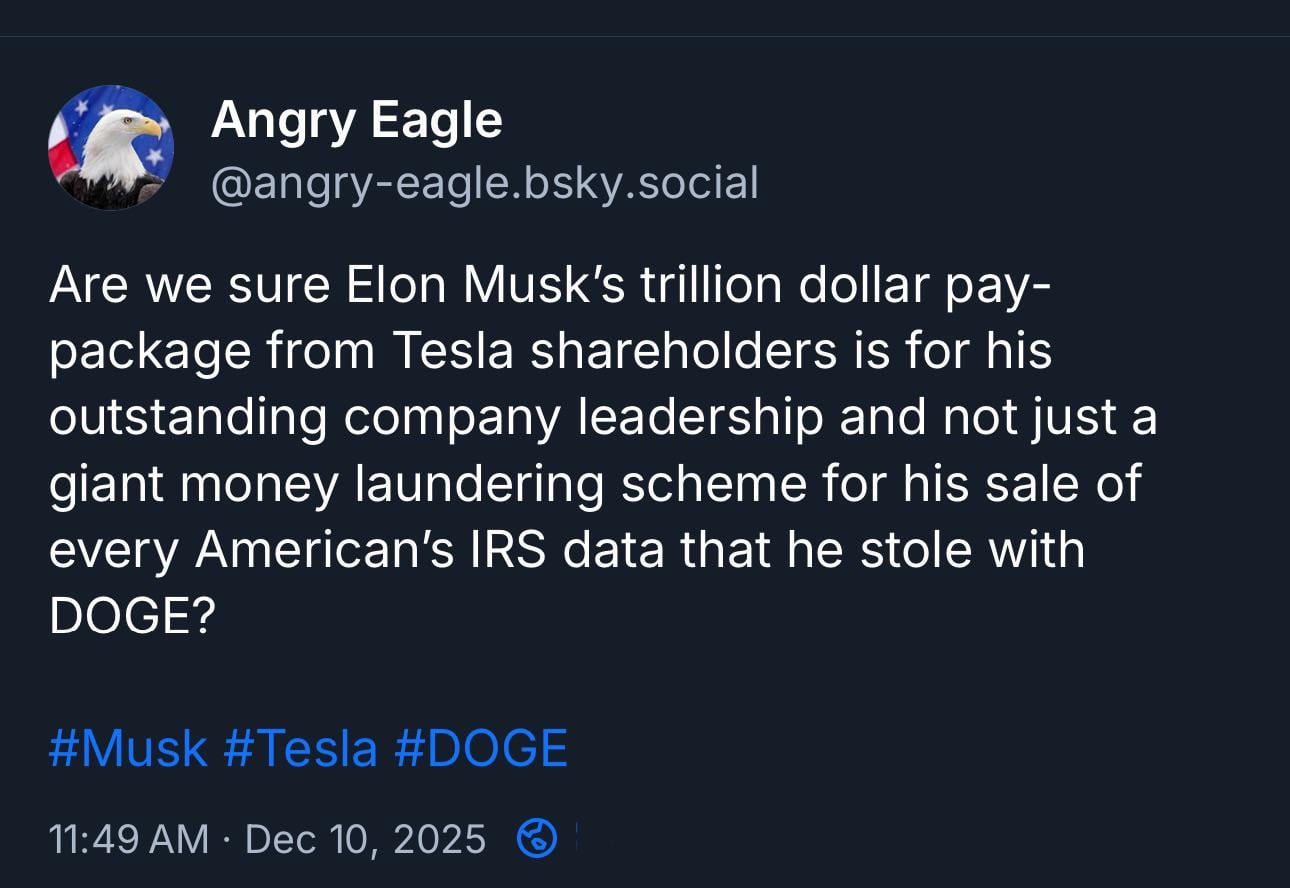
Task: Browse the #DOGE hashtag feed
Action: click(481, 748)
